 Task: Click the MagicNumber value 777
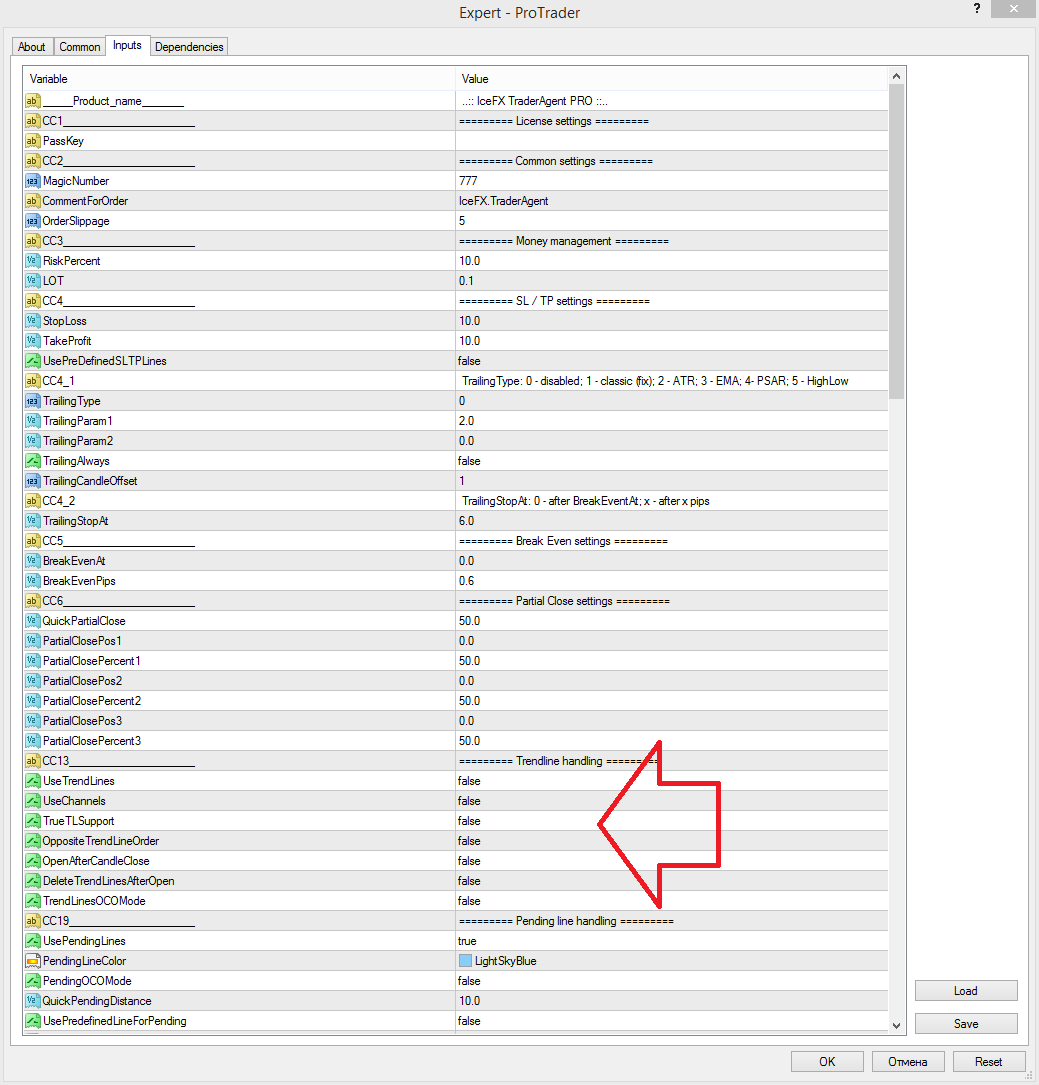(468, 181)
